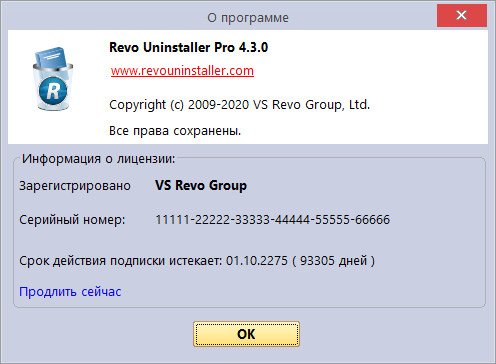Click the "Продлить сейчас" renewal link
Viewport: 496px width, 364px height.
pyautogui.click(x=70, y=292)
